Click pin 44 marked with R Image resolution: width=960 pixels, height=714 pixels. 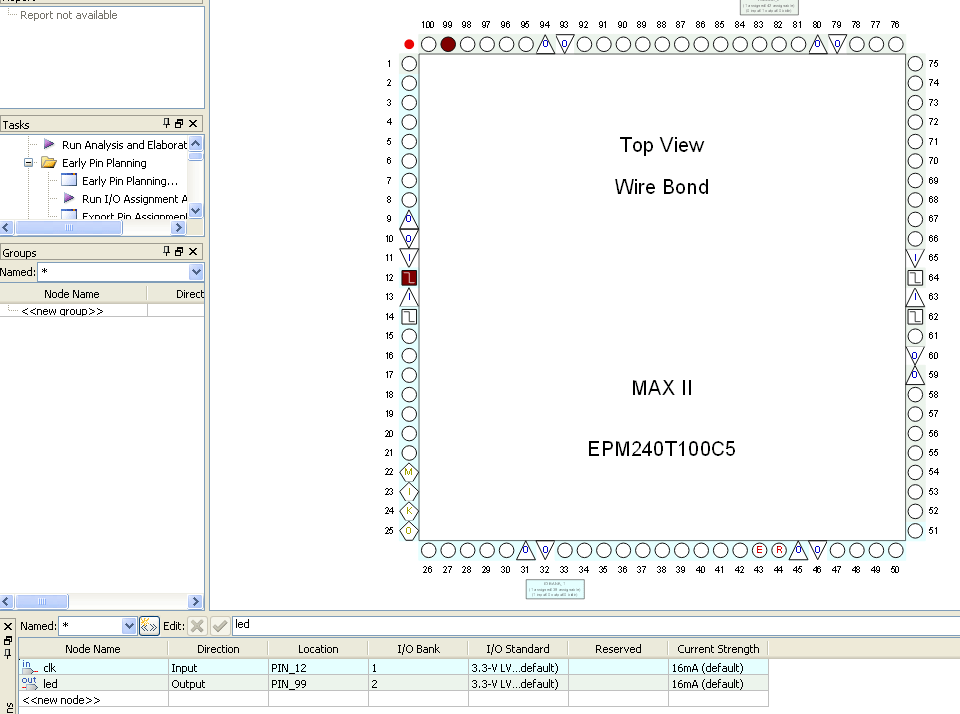(779, 550)
